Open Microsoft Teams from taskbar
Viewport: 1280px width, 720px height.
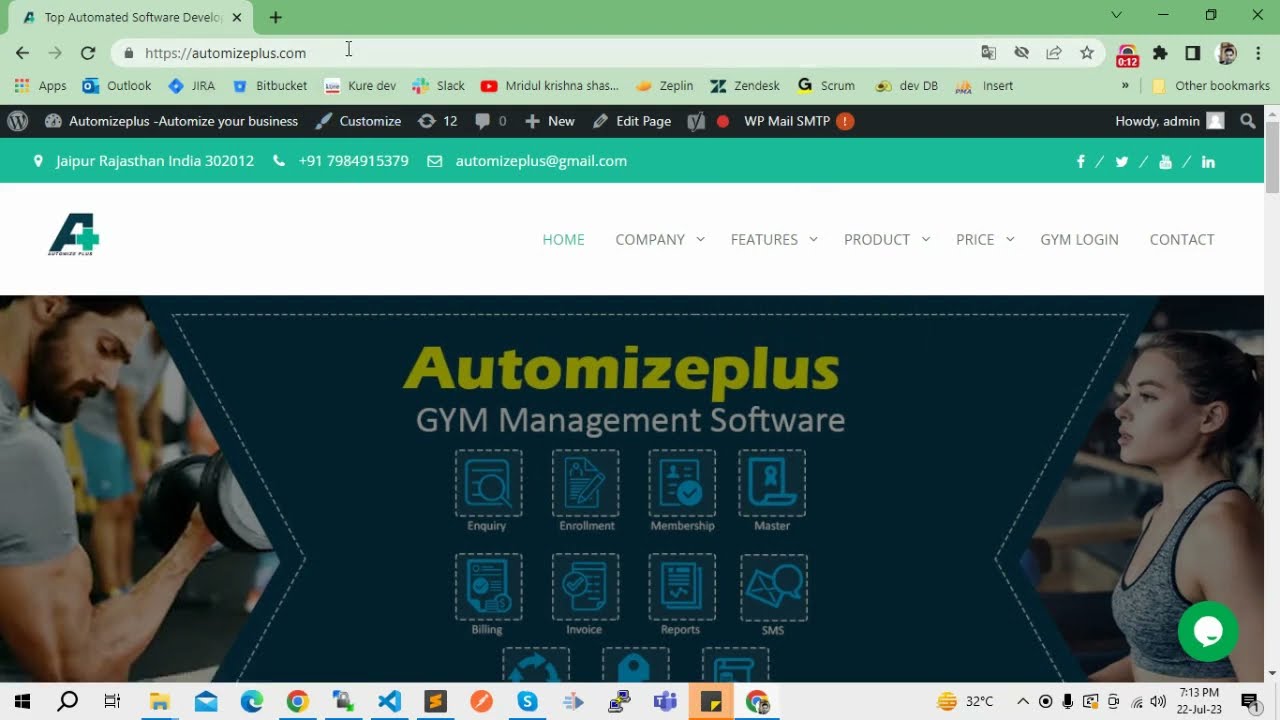coord(665,702)
